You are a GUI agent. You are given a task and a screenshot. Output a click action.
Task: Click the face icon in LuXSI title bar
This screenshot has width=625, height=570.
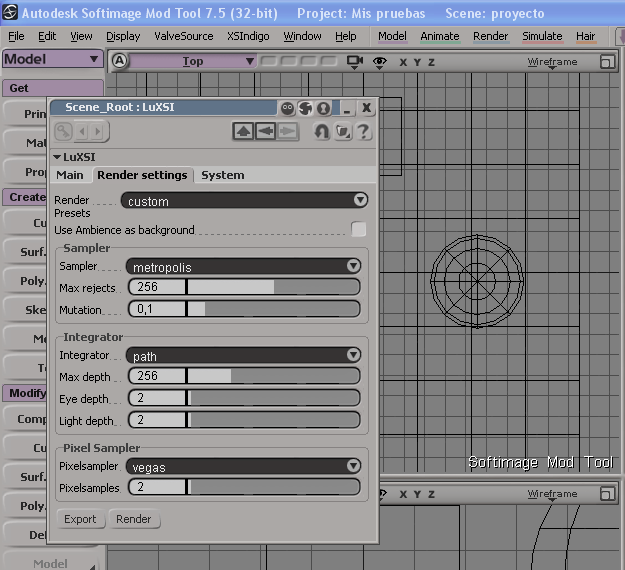(287, 108)
